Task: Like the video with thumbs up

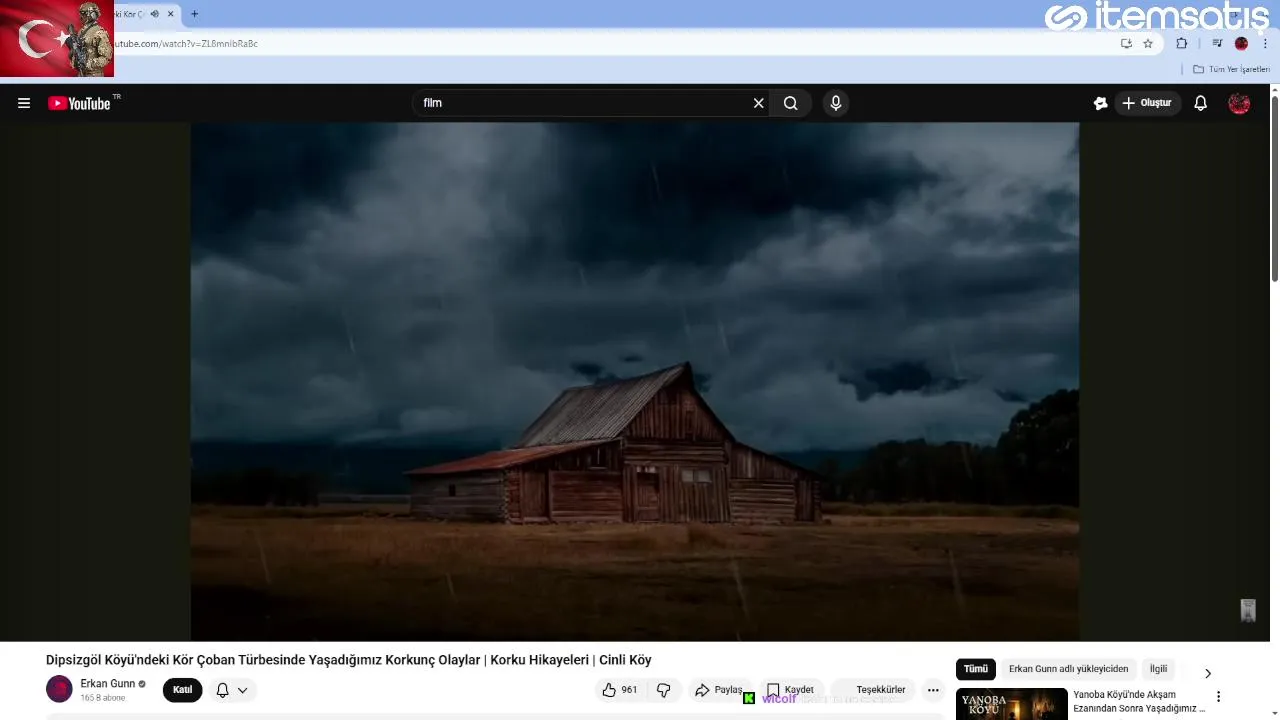Action: [x=619, y=690]
